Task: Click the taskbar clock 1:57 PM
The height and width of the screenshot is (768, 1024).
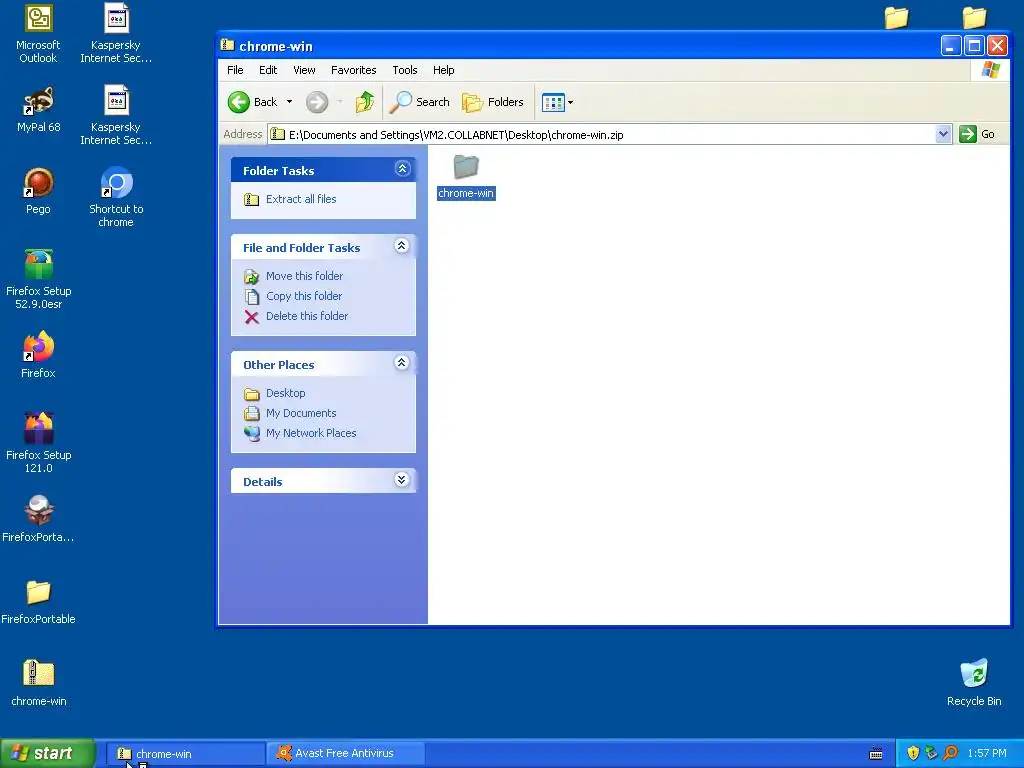Action: tap(987, 754)
